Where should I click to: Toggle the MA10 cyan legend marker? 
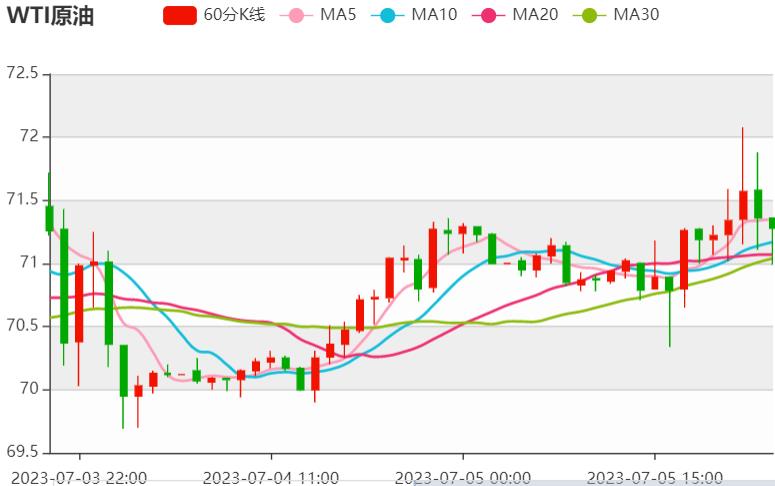(387, 15)
